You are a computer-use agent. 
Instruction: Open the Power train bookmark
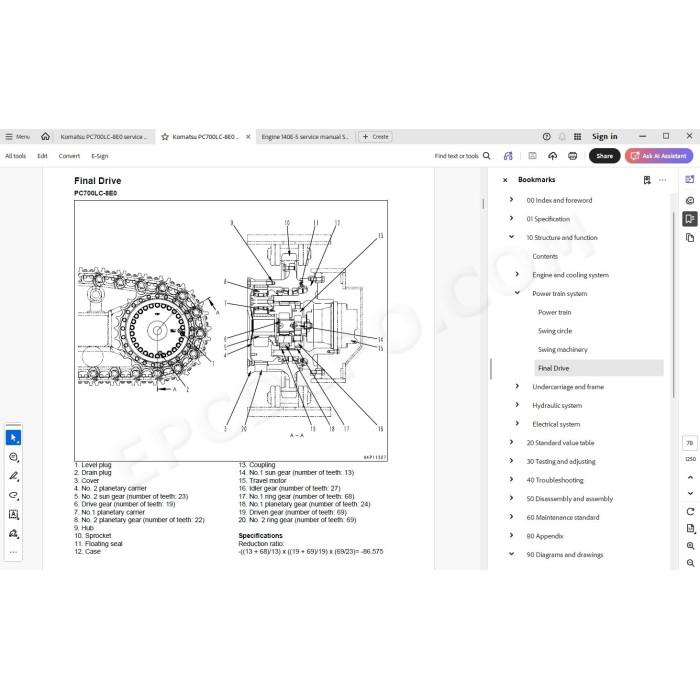tap(554, 312)
